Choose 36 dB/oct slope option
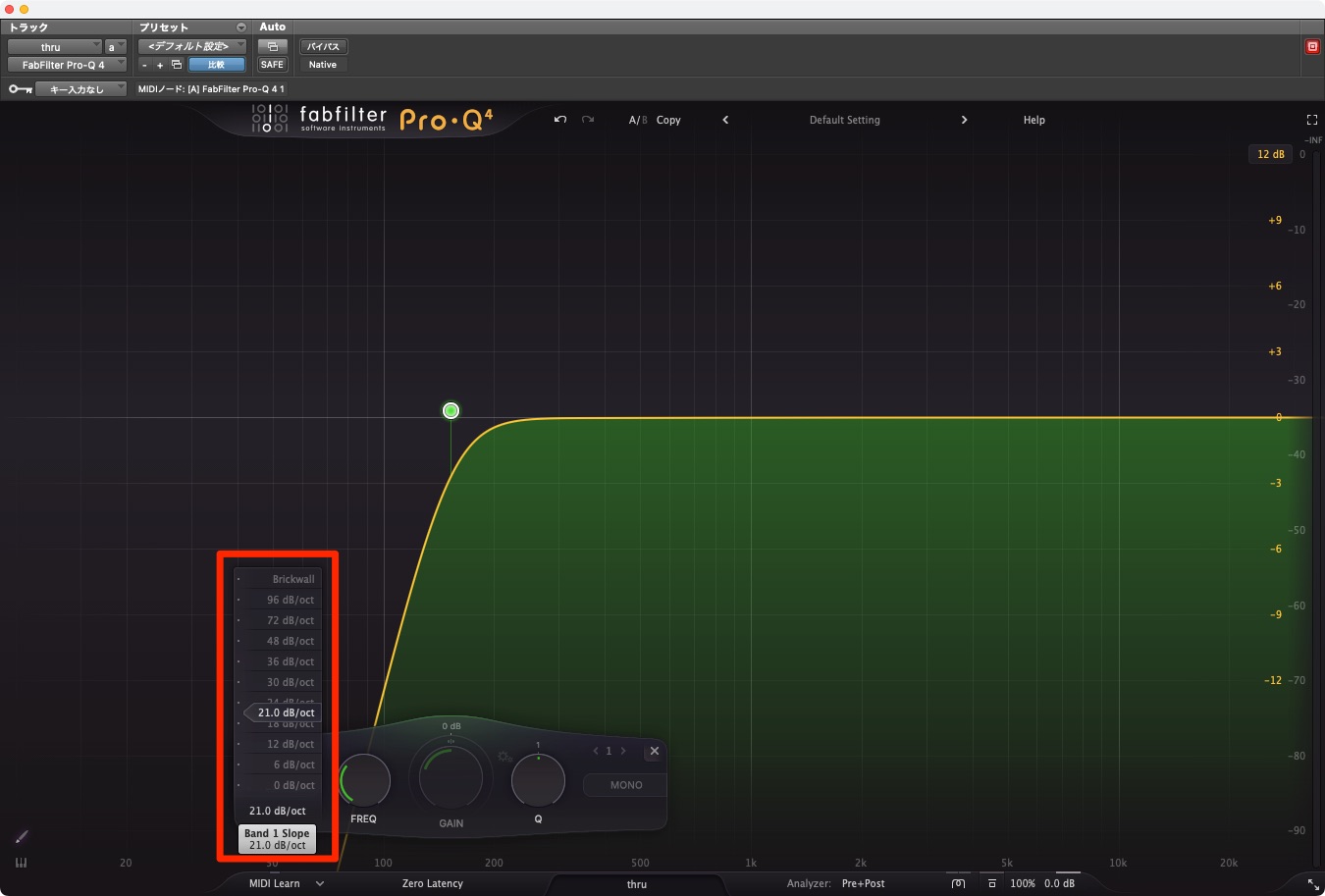 [279, 661]
